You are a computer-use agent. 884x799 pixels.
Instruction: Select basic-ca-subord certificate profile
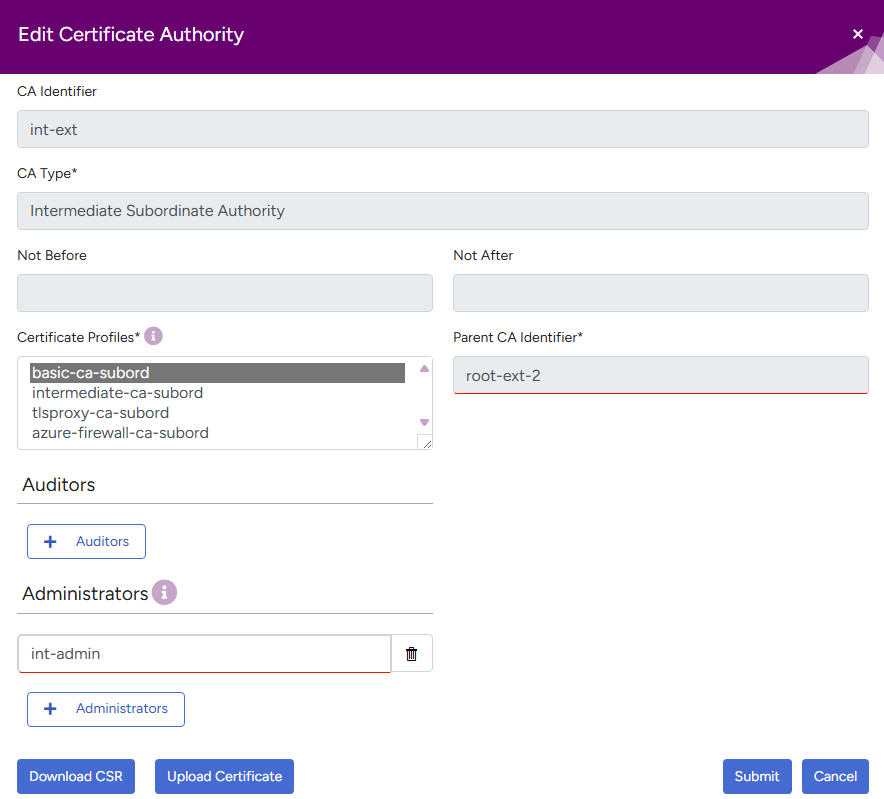pyautogui.click(x=90, y=373)
